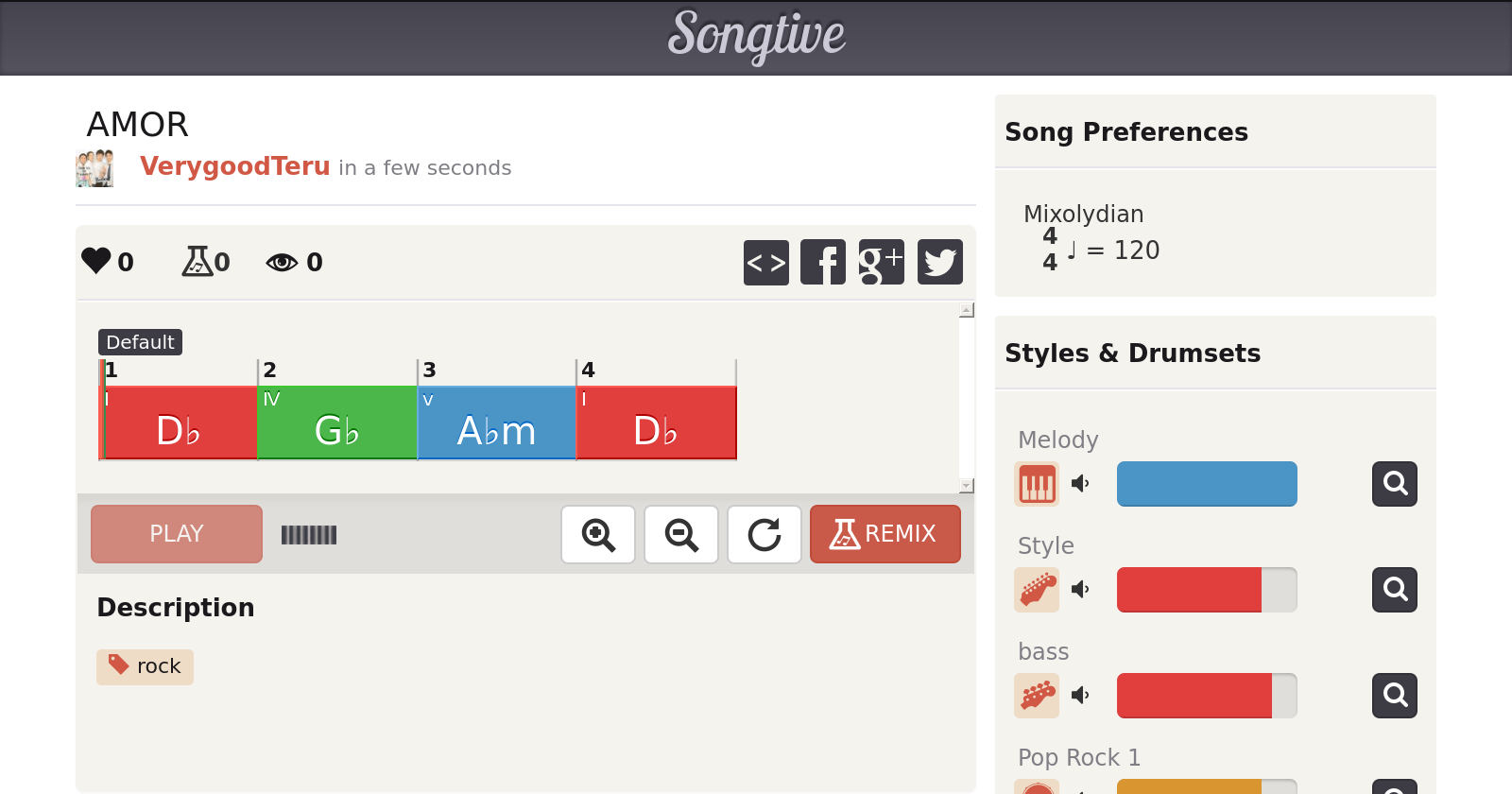This screenshot has height=794, width=1512.
Task: Mute the Style guitar track
Action: pos(1081,590)
